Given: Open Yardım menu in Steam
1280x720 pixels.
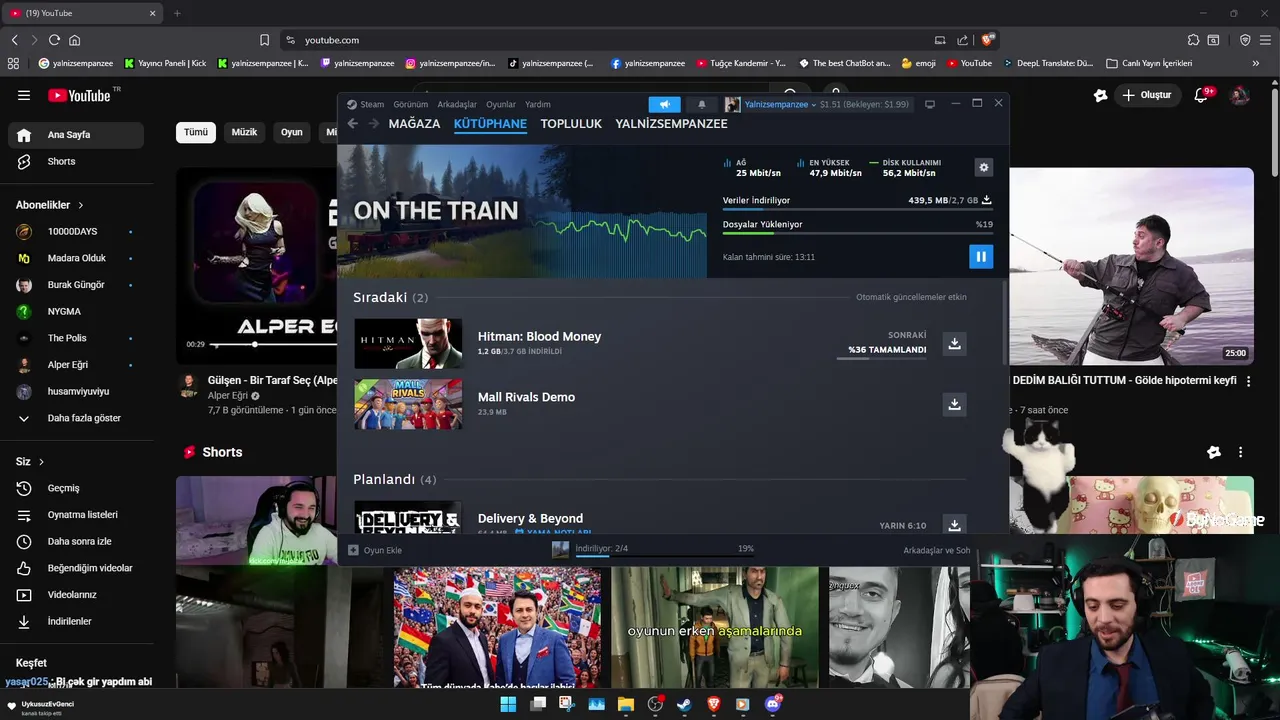Looking at the screenshot, I should (x=538, y=104).
